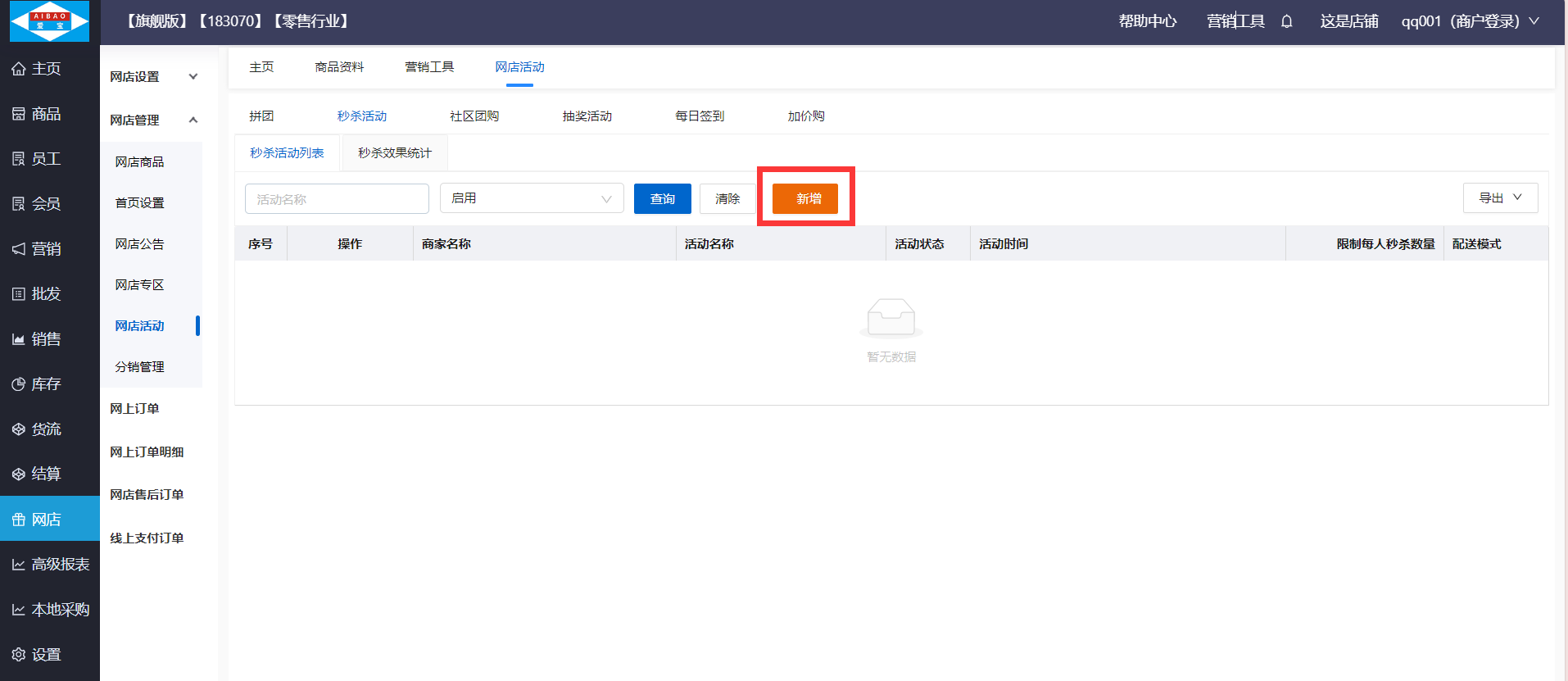The width and height of the screenshot is (1568, 681).
Task: Select the 会员 members sidebar icon
Action: pos(18,204)
